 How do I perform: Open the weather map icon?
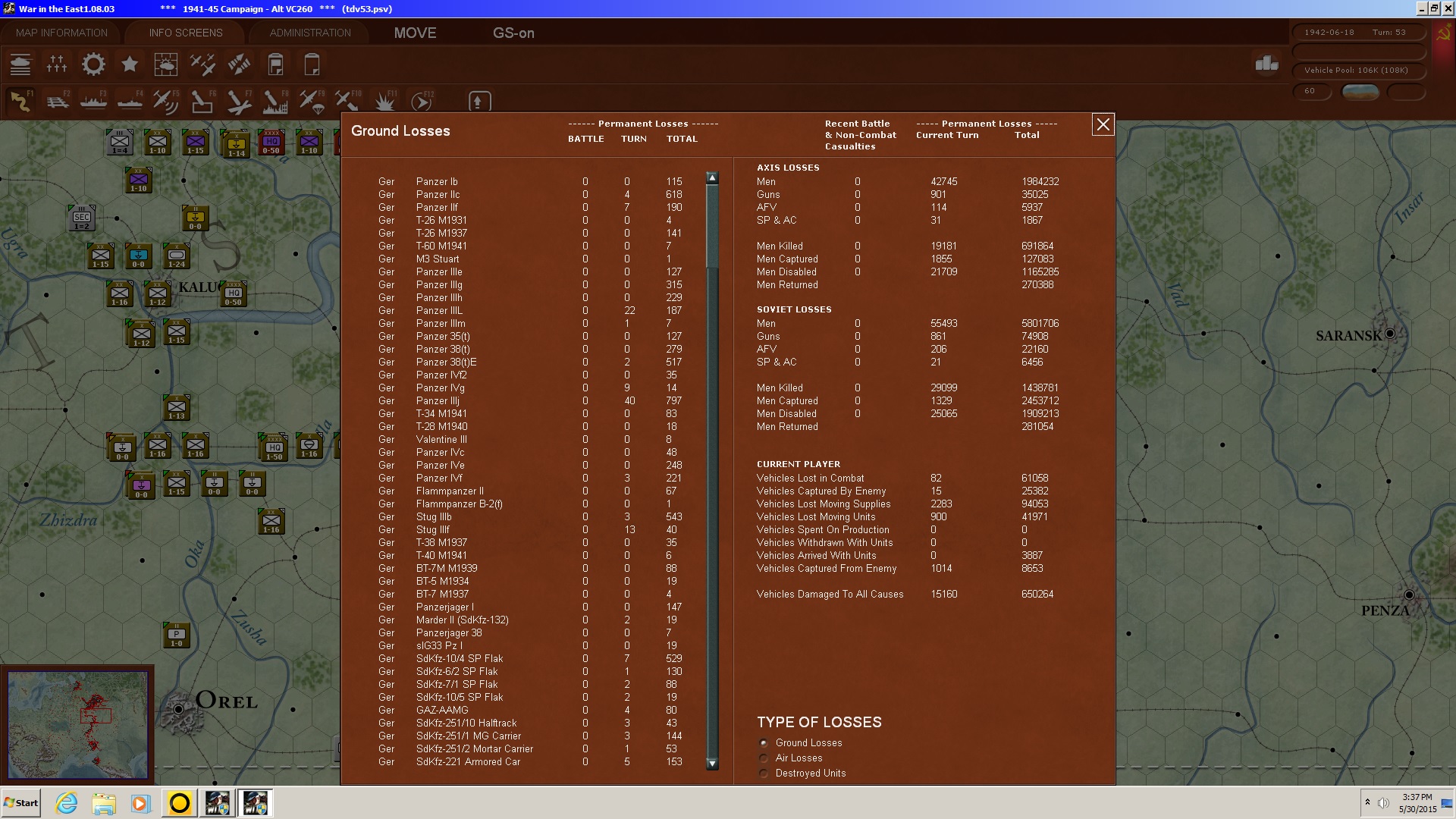click(165, 64)
